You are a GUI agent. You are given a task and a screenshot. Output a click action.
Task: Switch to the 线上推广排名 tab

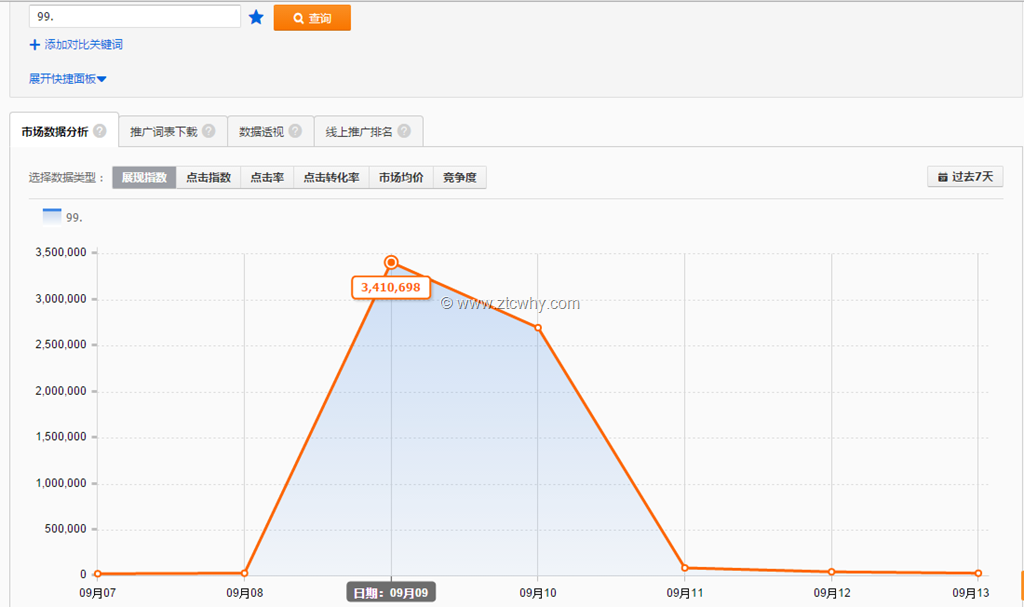click(x=359, y=131)
